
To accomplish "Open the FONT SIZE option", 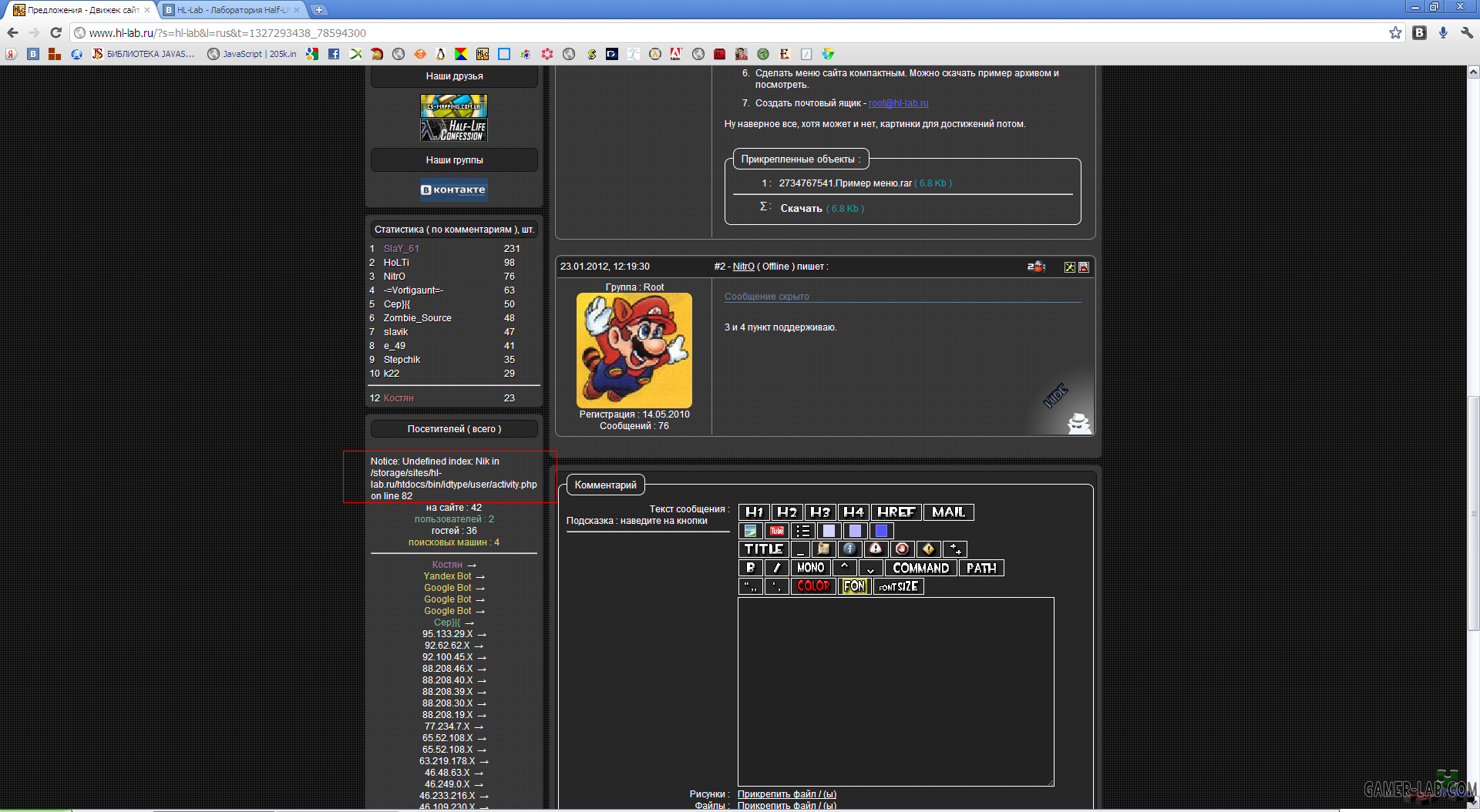I will [898, 586].
